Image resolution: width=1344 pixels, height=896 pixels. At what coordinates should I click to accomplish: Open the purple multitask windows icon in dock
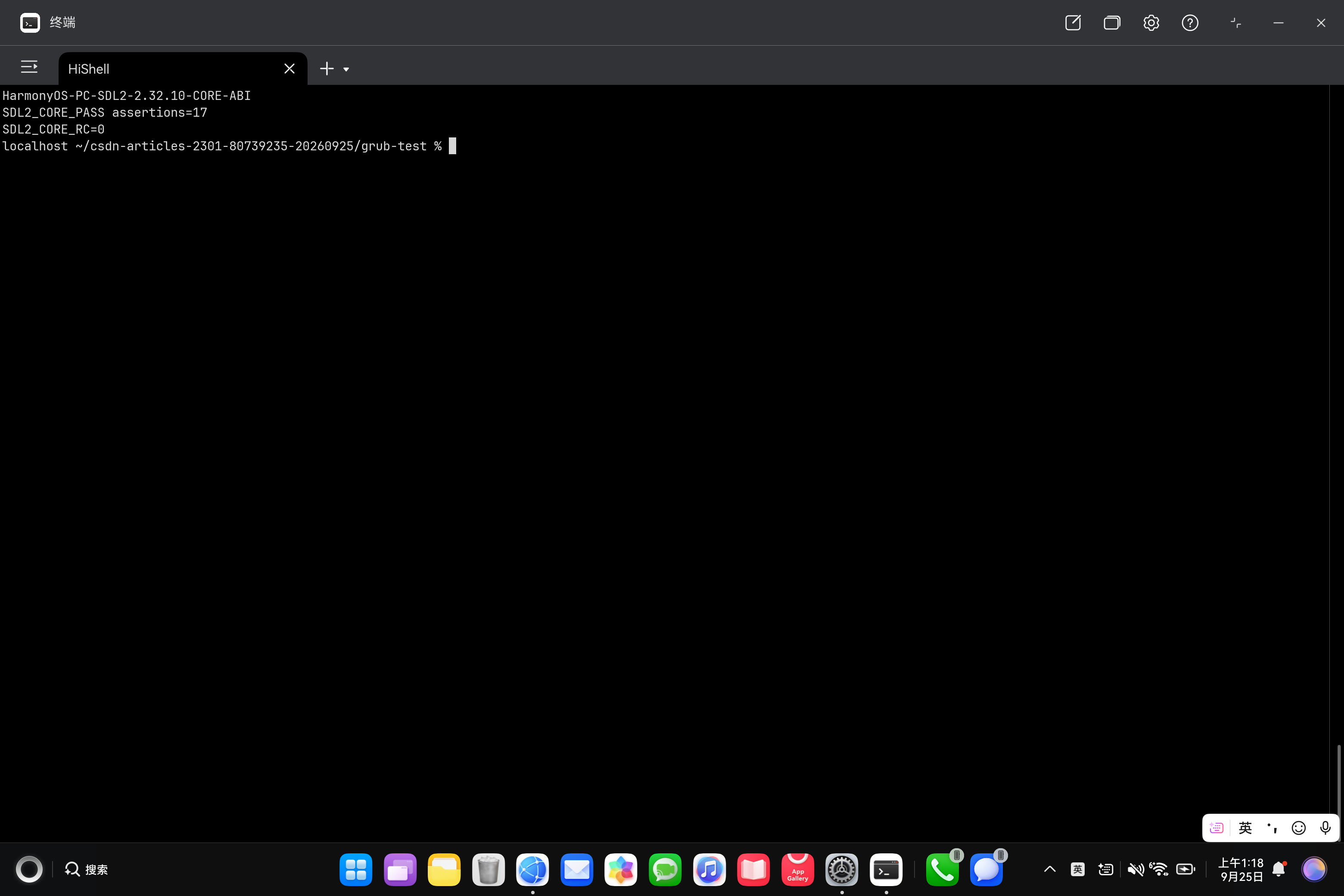400,869
